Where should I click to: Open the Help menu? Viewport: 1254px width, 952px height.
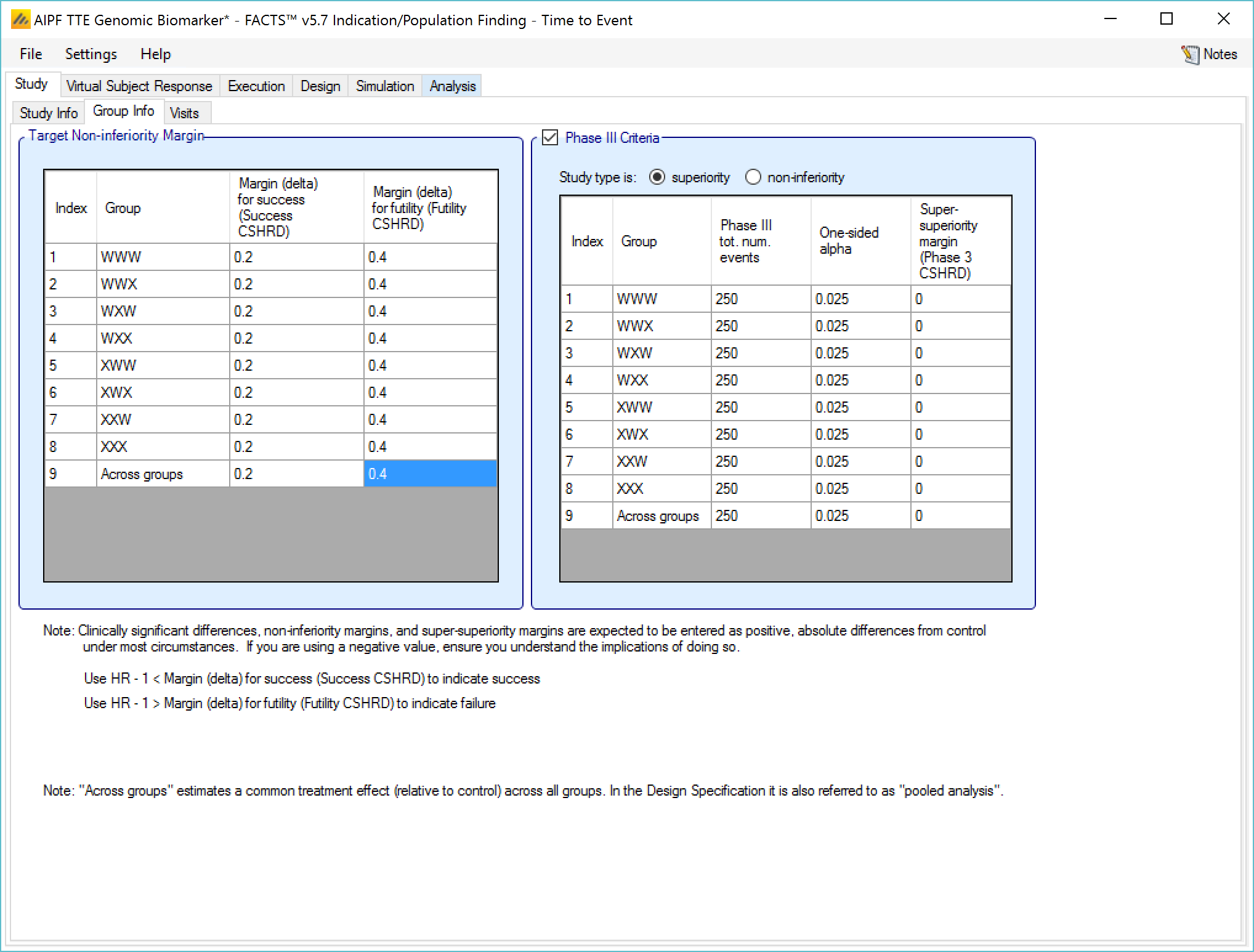point(155,54)
